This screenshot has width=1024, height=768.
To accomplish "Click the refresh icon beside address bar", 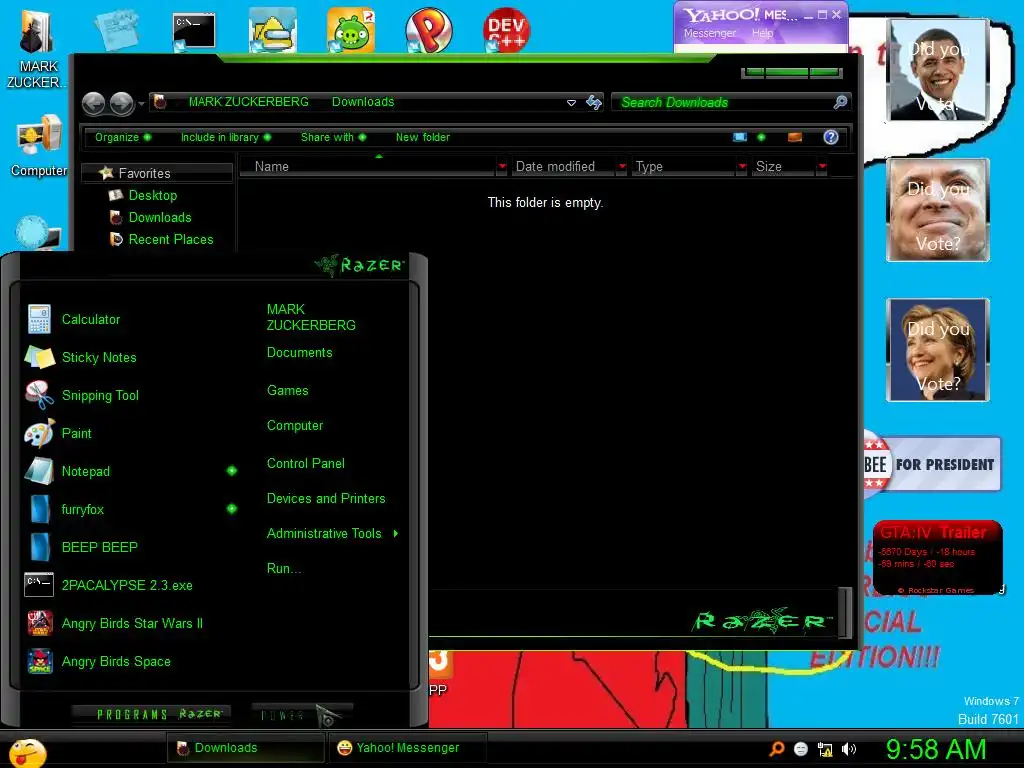I will pos(594,102).
